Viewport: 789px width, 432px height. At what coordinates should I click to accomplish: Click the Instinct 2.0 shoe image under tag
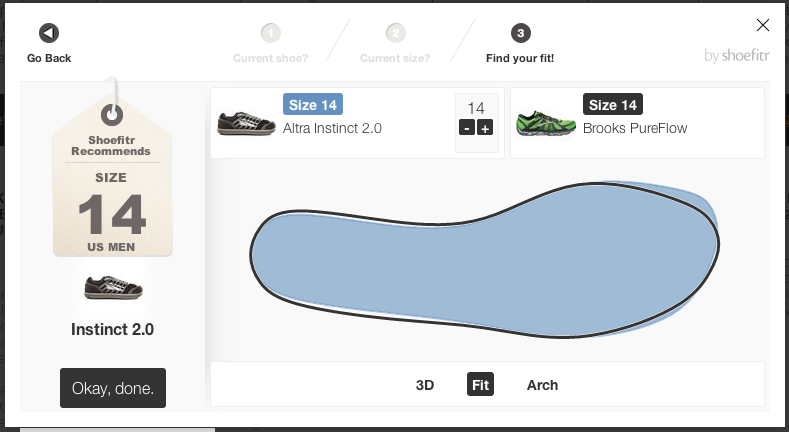point(113,288)
